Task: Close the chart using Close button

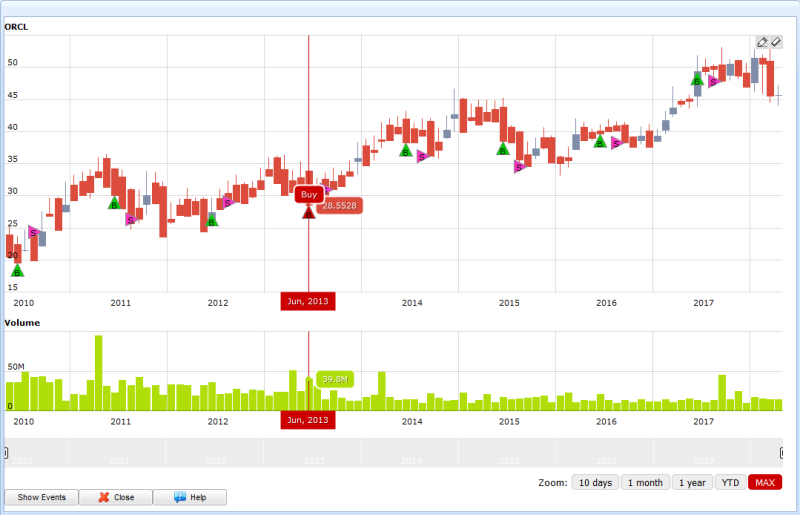Action: click(x=116, y=497)
